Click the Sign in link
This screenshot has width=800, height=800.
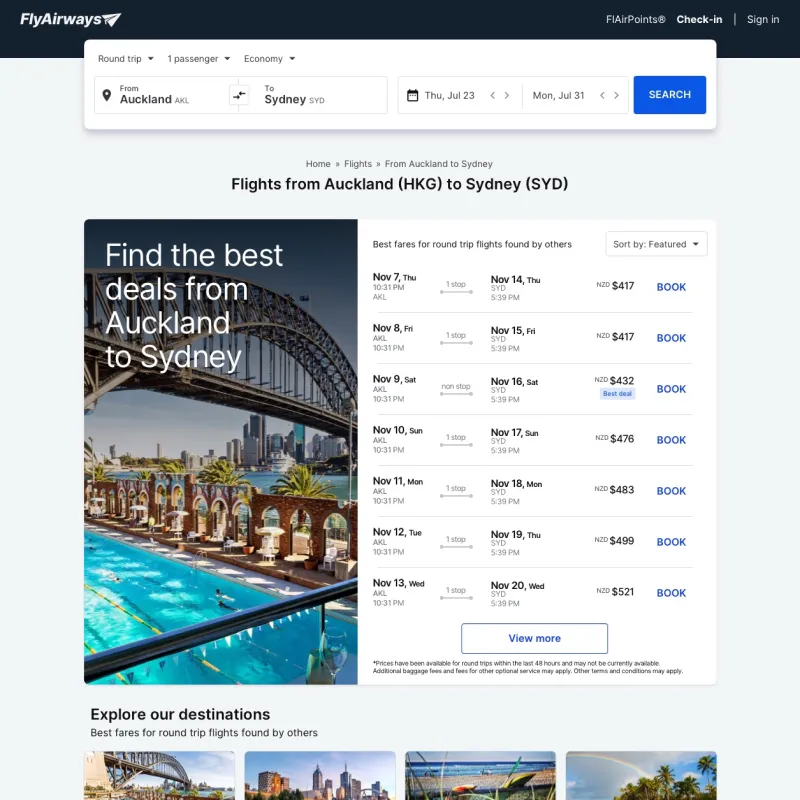763,19
